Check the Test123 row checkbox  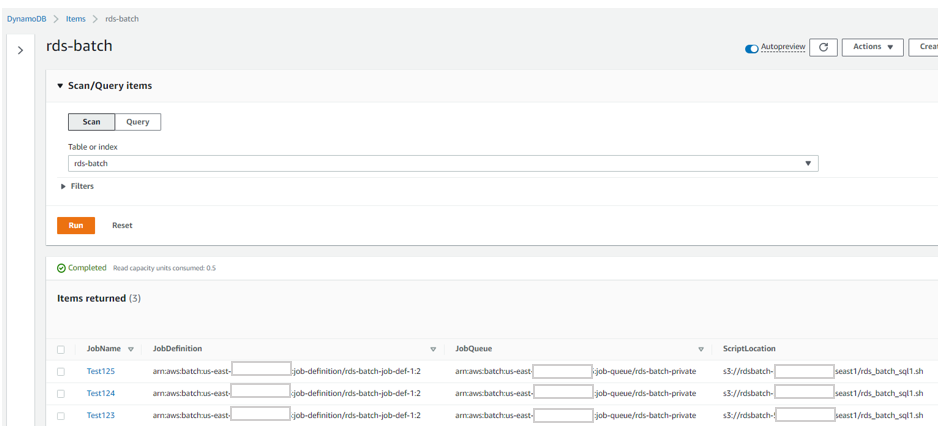point(60,415)
